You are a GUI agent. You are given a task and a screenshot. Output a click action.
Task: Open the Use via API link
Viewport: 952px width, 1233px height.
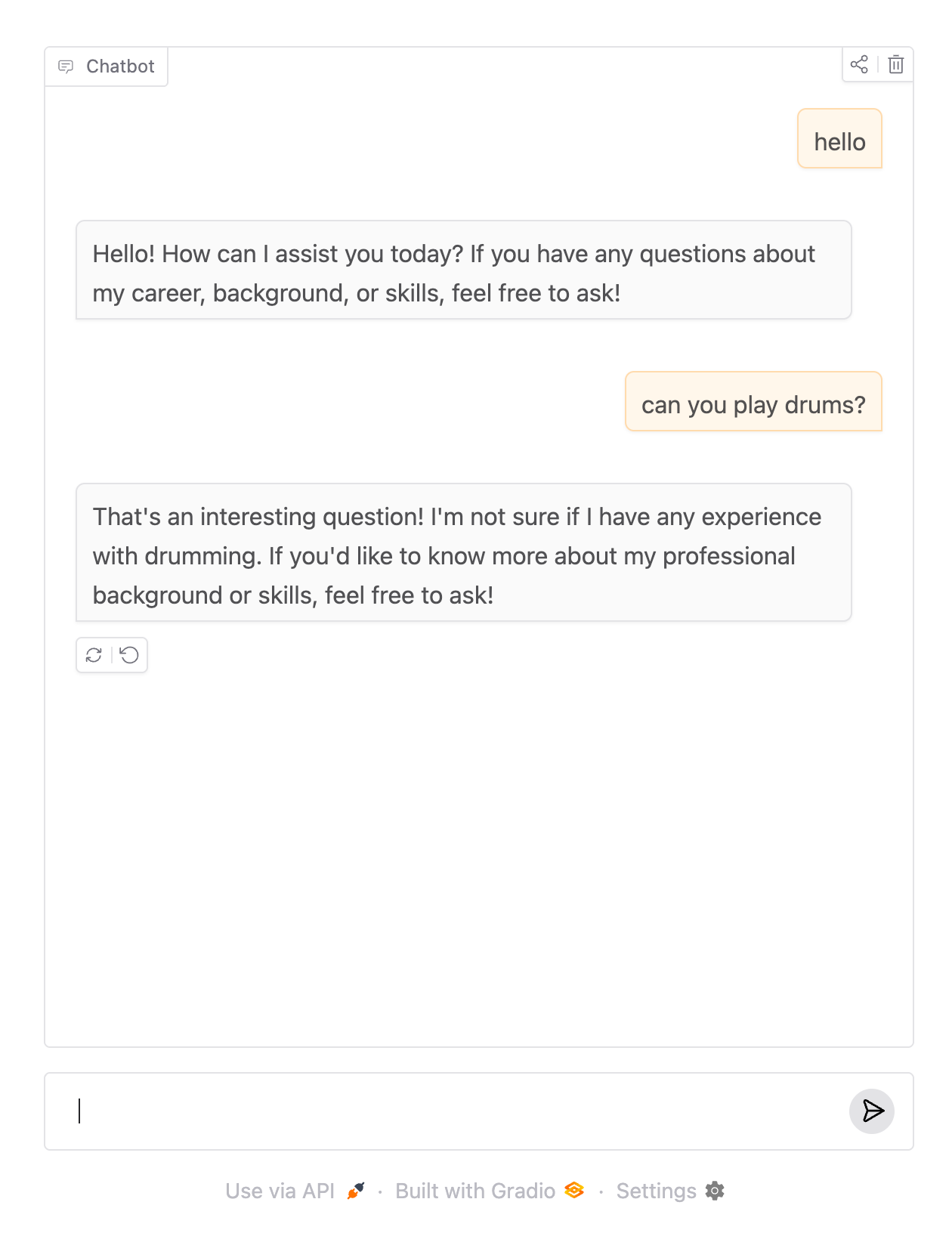tap(280, 1191)
